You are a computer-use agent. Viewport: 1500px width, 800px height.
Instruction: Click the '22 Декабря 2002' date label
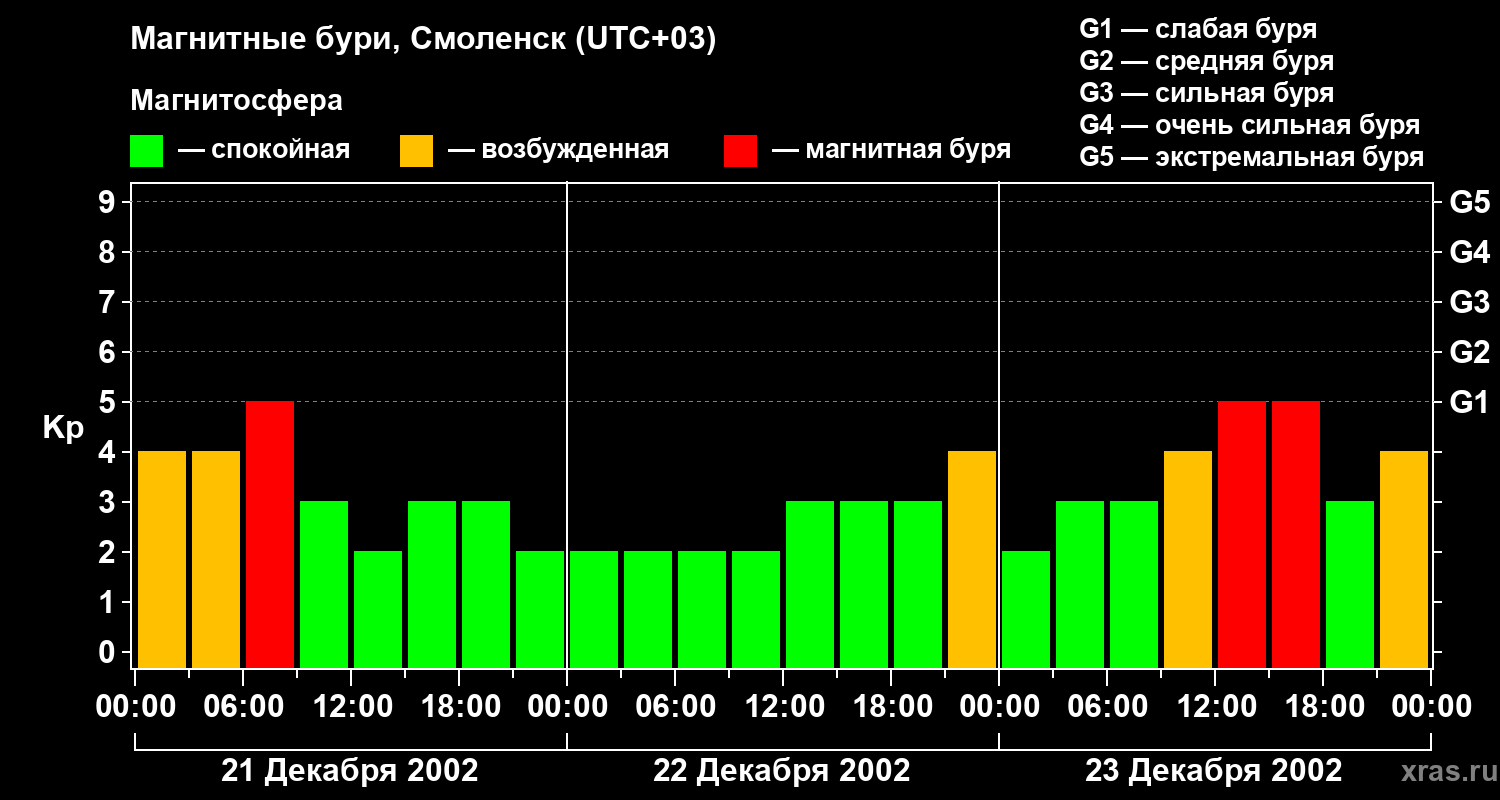pos(782,771)
